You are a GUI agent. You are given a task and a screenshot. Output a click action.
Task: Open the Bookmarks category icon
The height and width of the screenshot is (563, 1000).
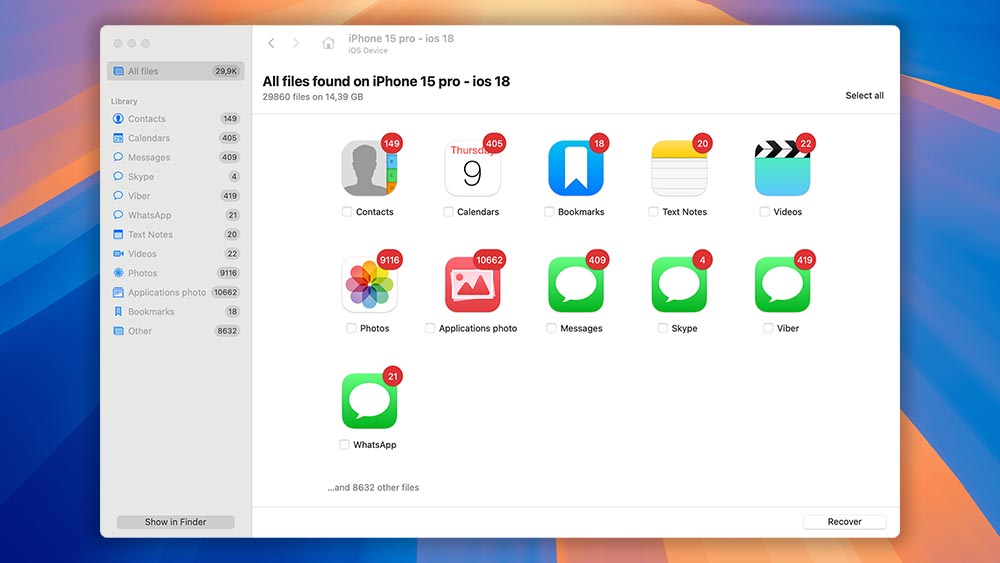pyautogui.click(x=576, y=168)
